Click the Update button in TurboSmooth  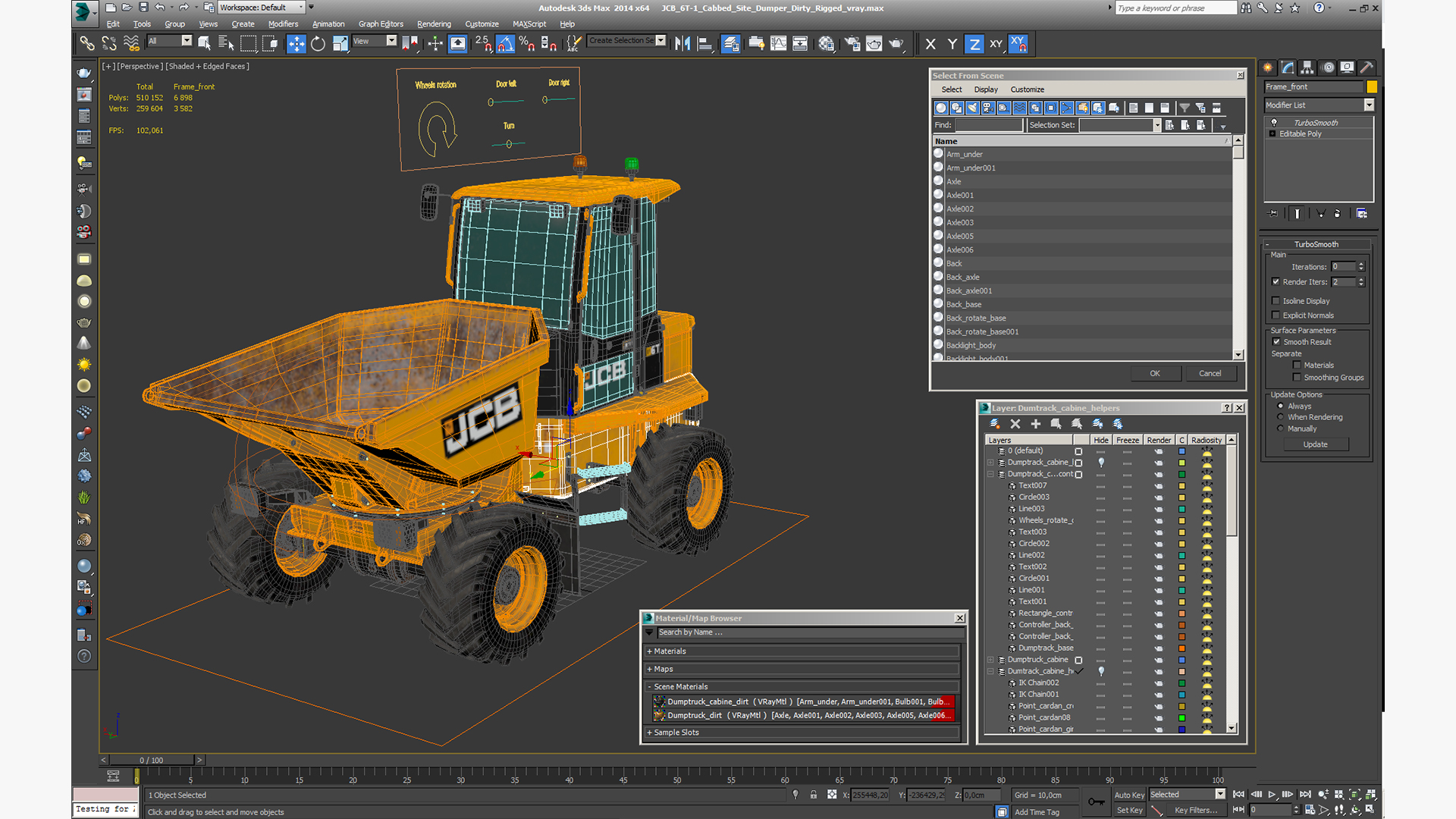click(1316, 444)
